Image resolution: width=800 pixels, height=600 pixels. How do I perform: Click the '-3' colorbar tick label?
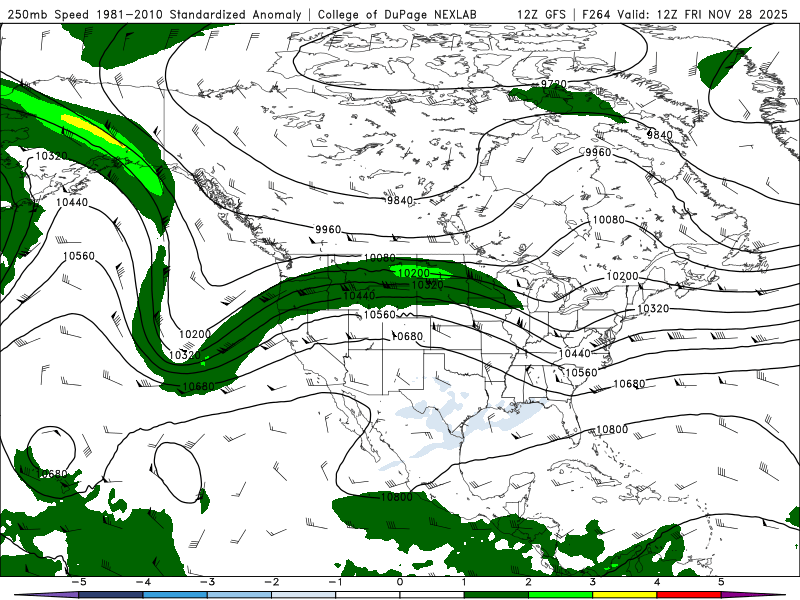click(x=207, y=582)
